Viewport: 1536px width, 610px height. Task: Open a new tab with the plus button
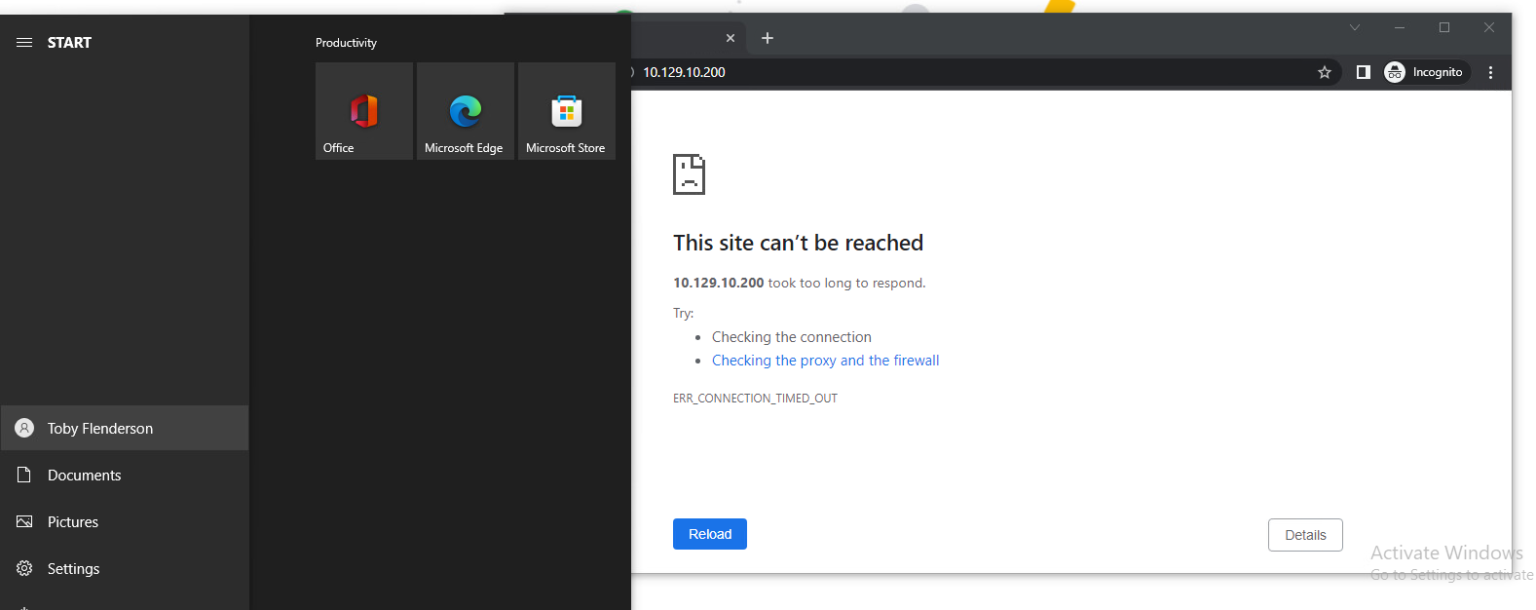pyautogui.click(x=767, y=38)
